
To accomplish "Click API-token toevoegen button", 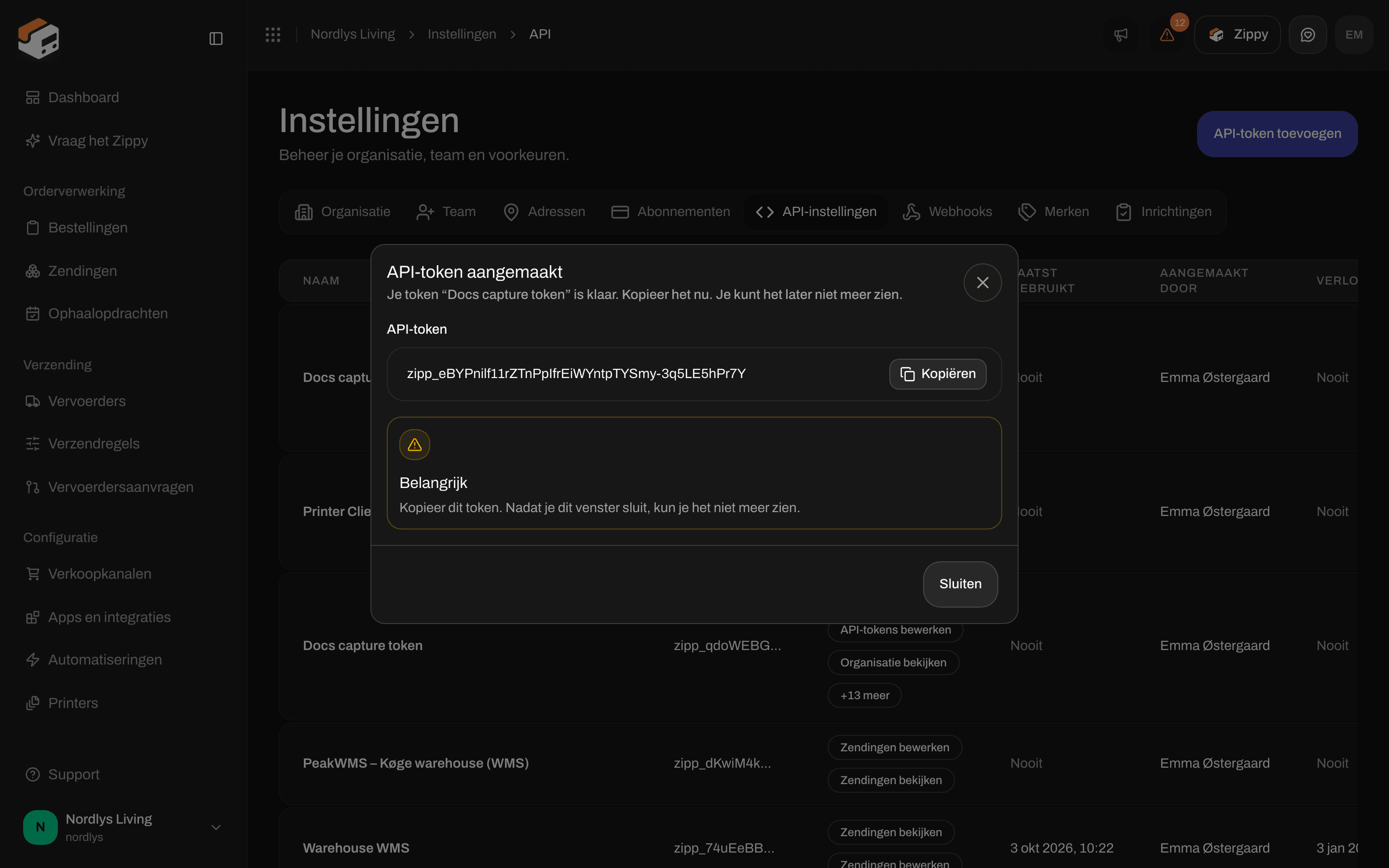I will tap(1277, 134).
